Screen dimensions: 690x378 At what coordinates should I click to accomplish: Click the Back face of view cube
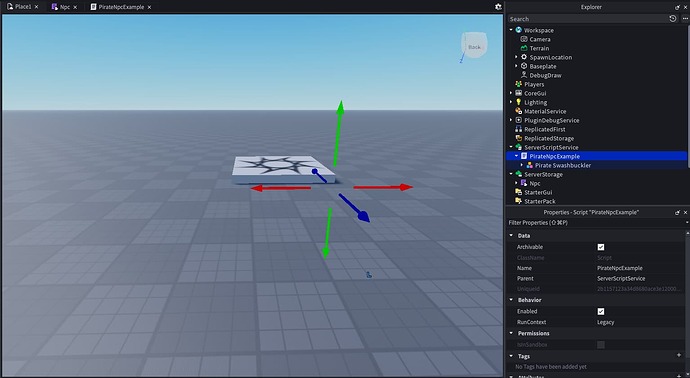coord(474,47)
